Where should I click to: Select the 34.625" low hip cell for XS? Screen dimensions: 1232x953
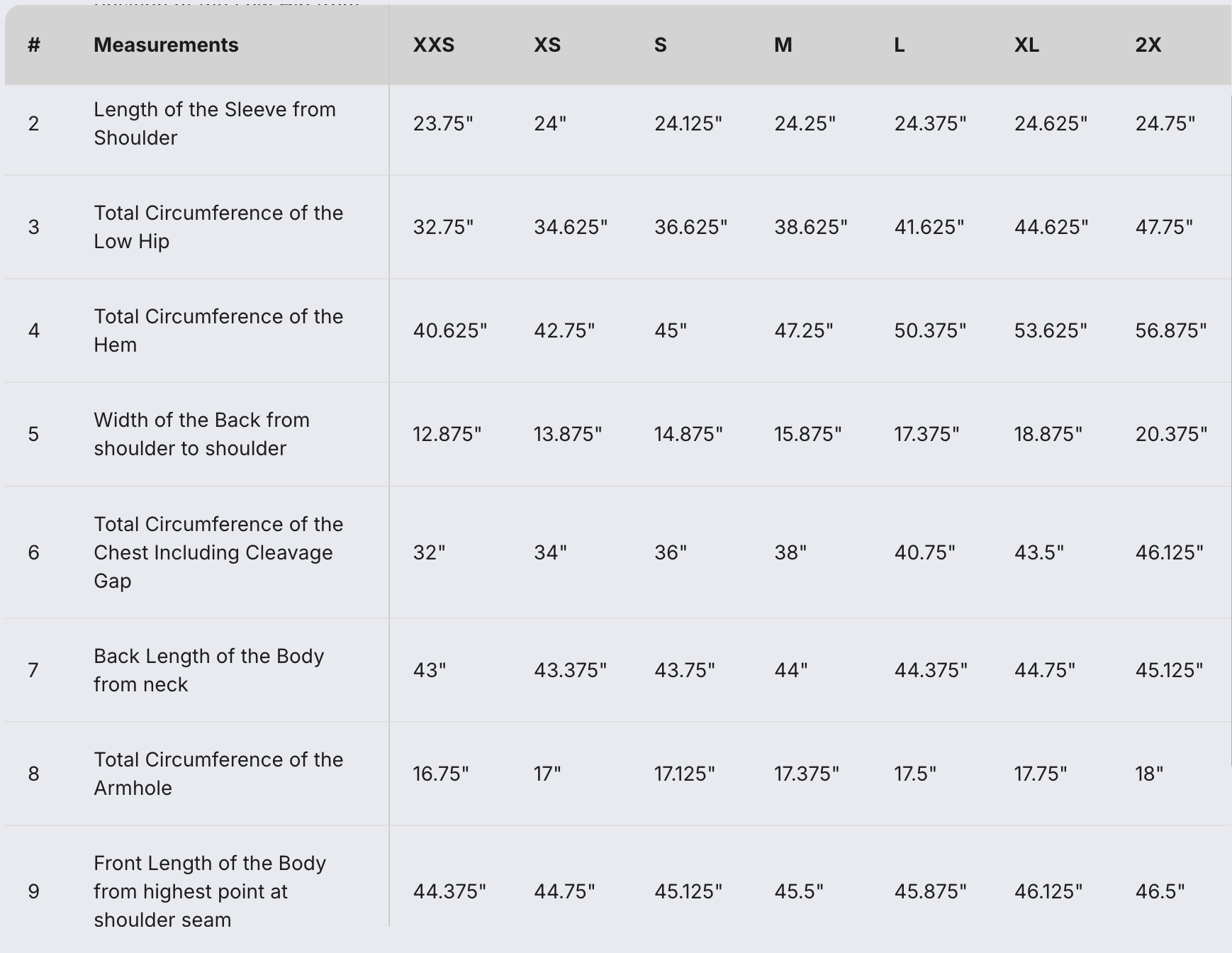coord(571,227)
